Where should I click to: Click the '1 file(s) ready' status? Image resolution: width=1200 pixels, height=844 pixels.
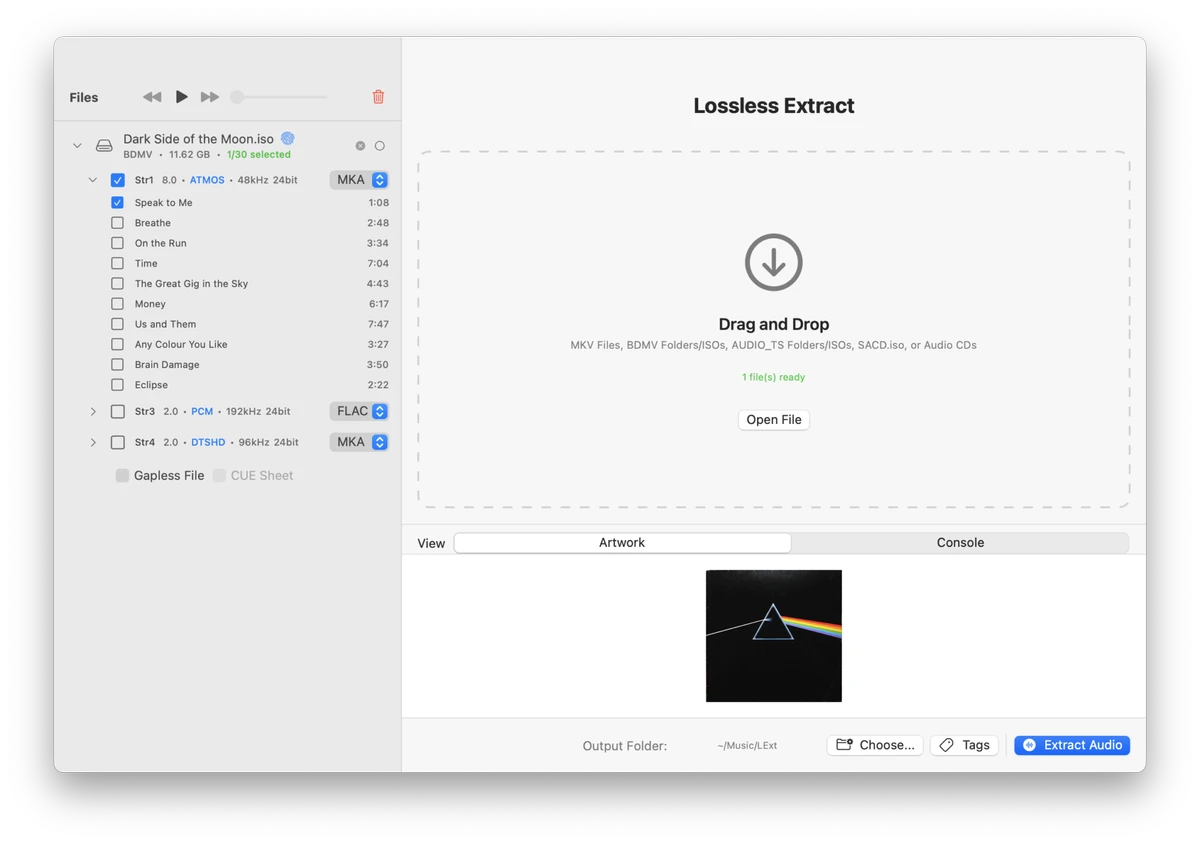(x=774, y=377)
